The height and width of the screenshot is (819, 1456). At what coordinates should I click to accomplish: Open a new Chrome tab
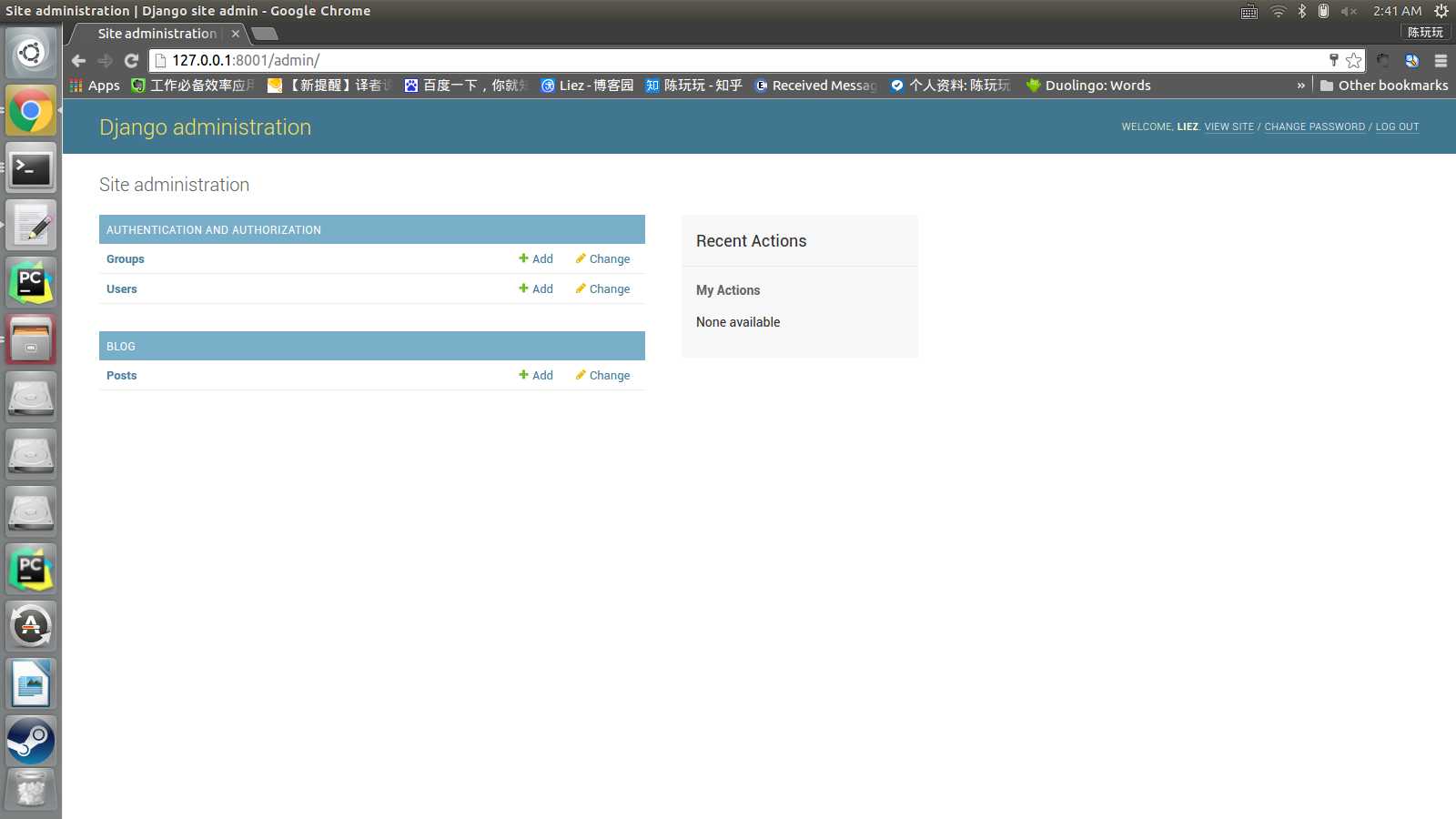[265, 34]
